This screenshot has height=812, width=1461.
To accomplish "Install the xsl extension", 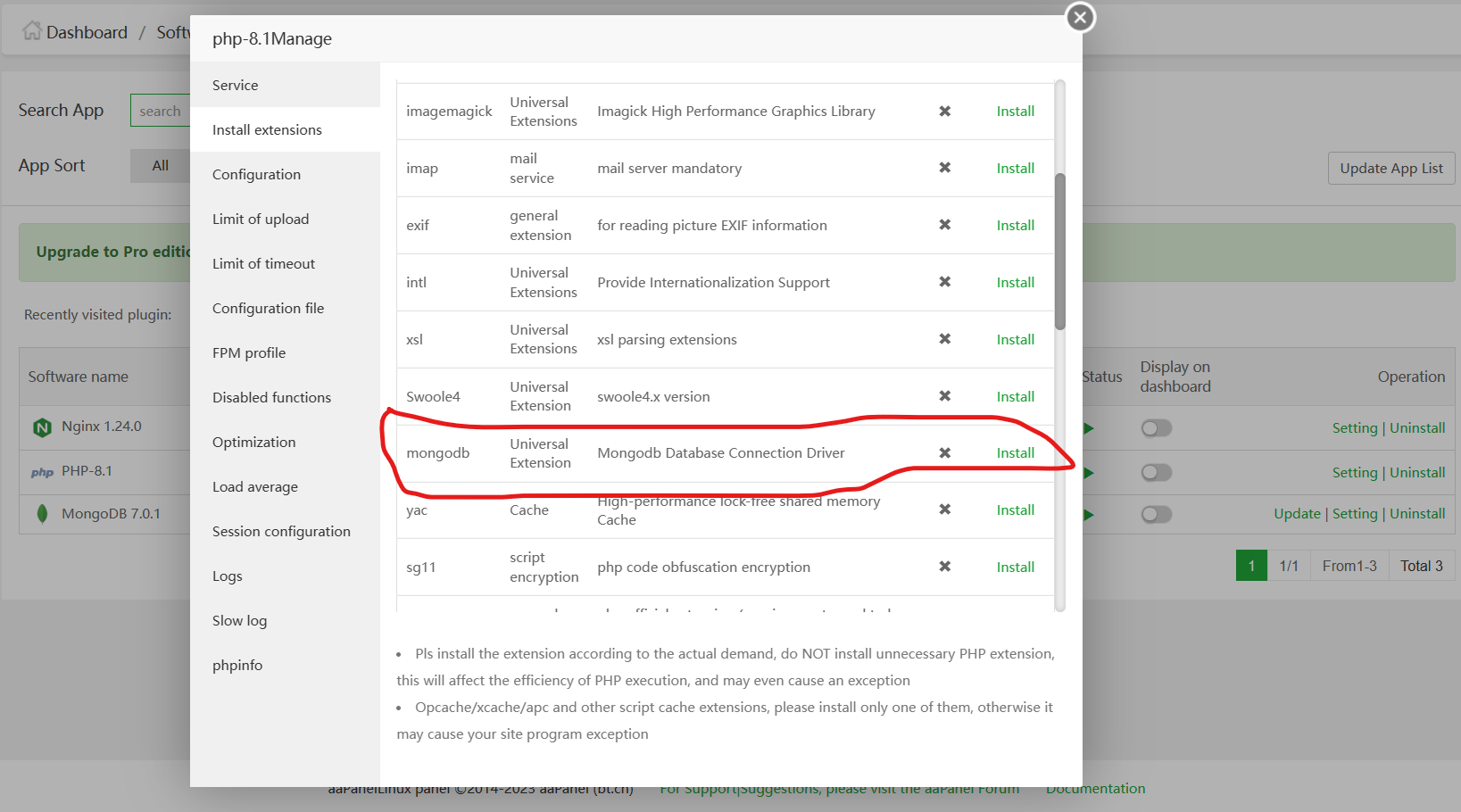I will pos(1016,339).
